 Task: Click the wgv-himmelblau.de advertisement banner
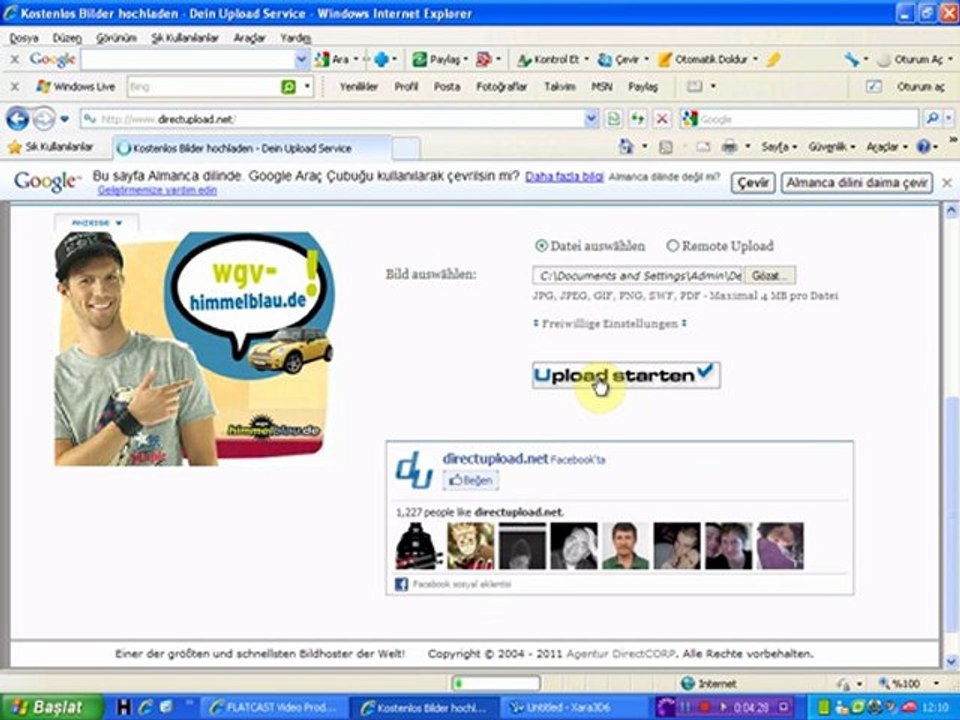(x=194, y=348)
